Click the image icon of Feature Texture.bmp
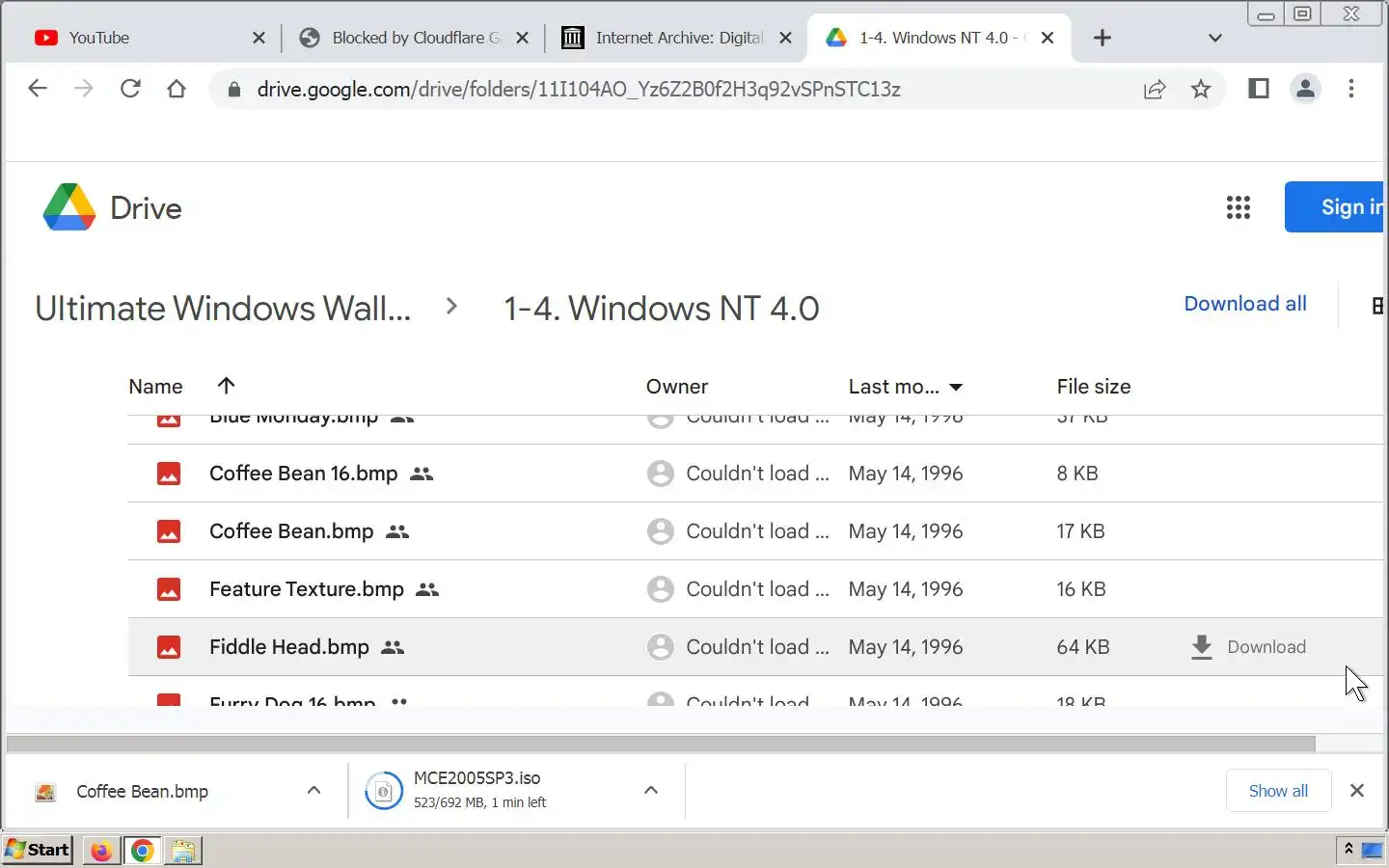Screen dimensions: 1389x868 (169, 589)
